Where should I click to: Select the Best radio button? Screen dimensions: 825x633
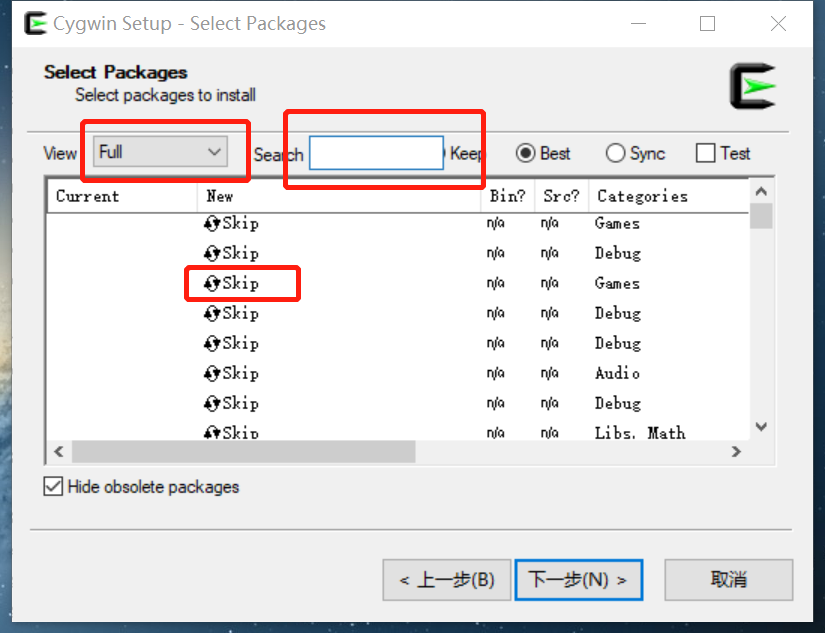click(525, 153)
